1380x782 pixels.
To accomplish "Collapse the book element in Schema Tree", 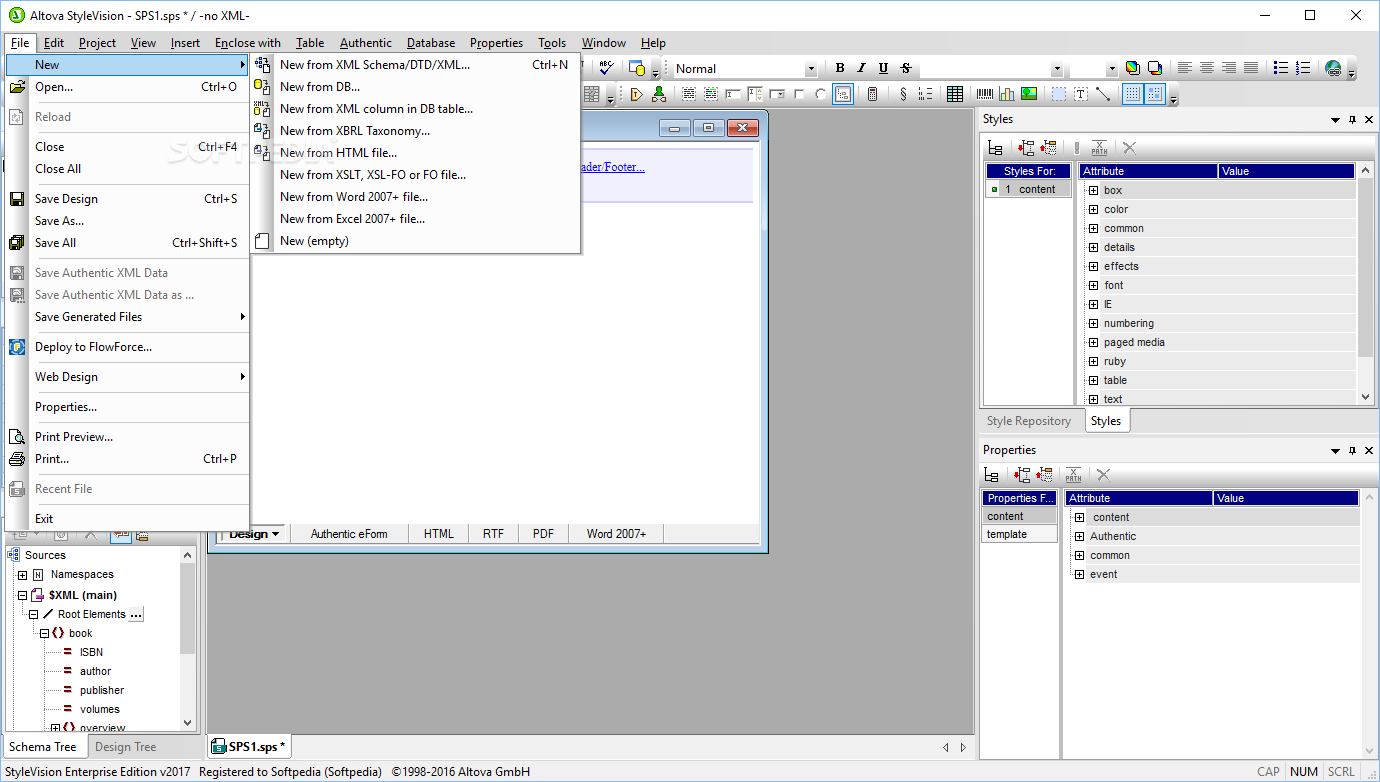I will tap(44, 633).
